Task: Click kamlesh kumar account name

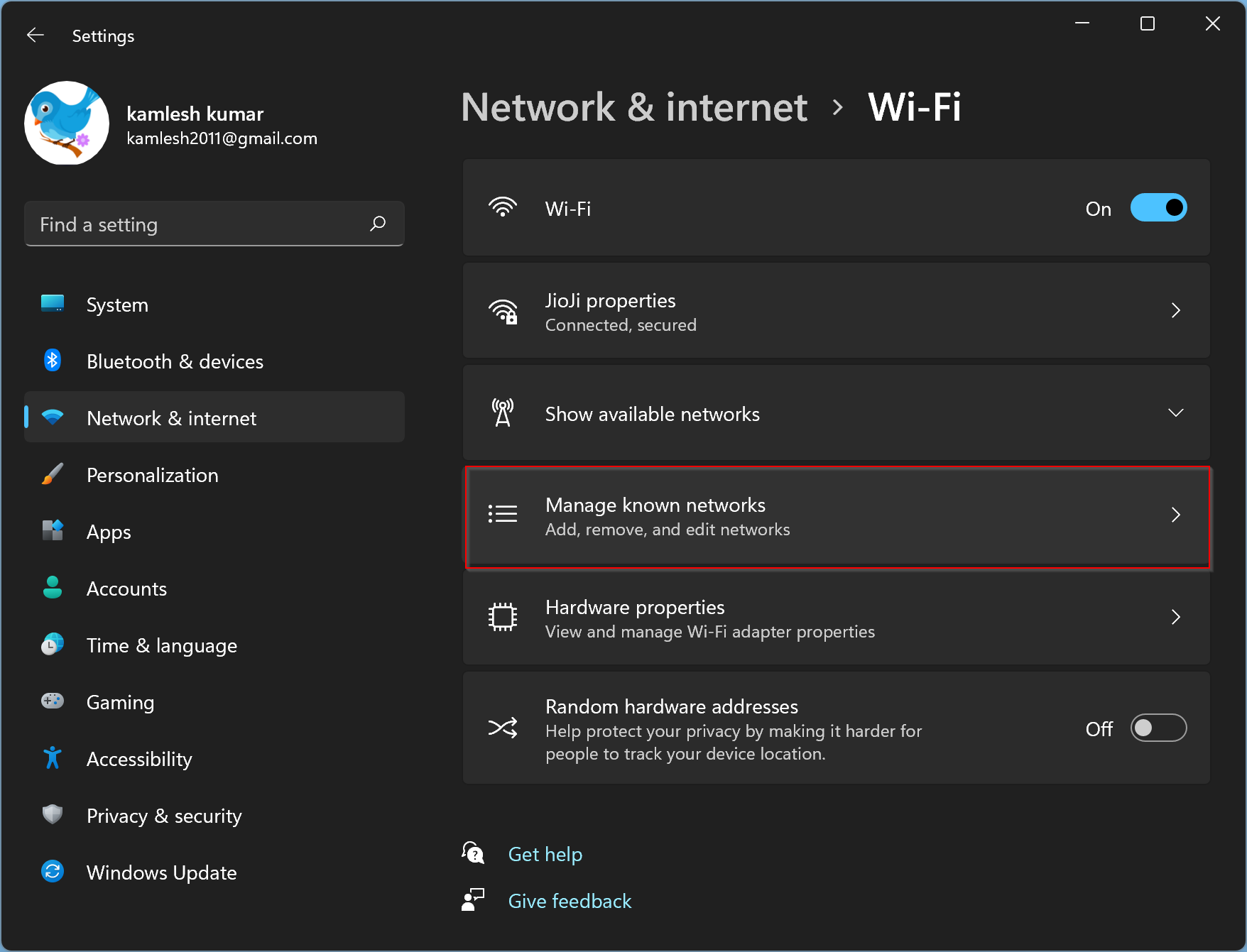Action: (x=195, y=114)
